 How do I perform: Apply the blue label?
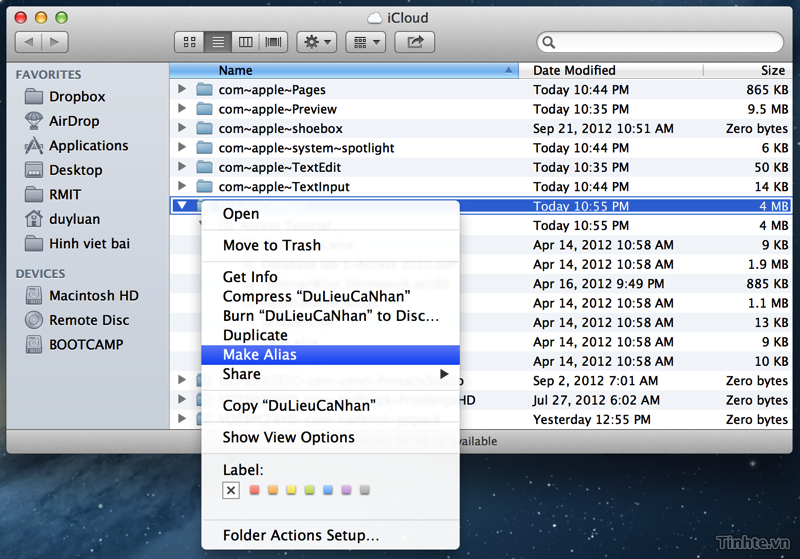tap(328, 490)
